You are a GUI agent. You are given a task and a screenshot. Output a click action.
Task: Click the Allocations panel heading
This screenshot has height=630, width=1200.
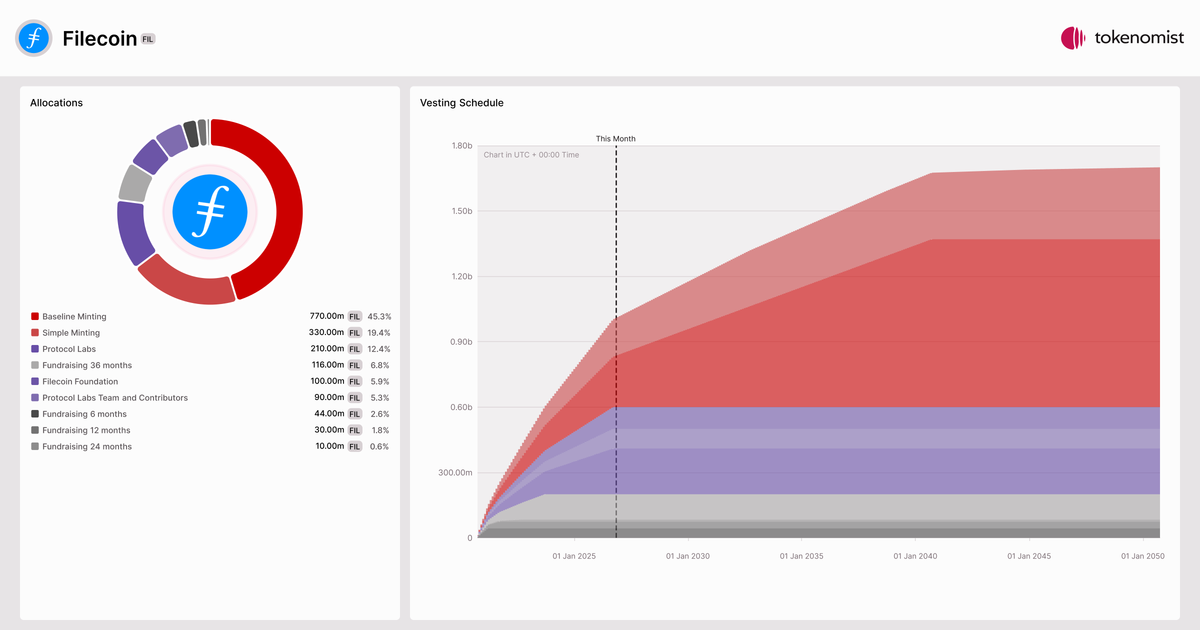click(x=56, y=103)
